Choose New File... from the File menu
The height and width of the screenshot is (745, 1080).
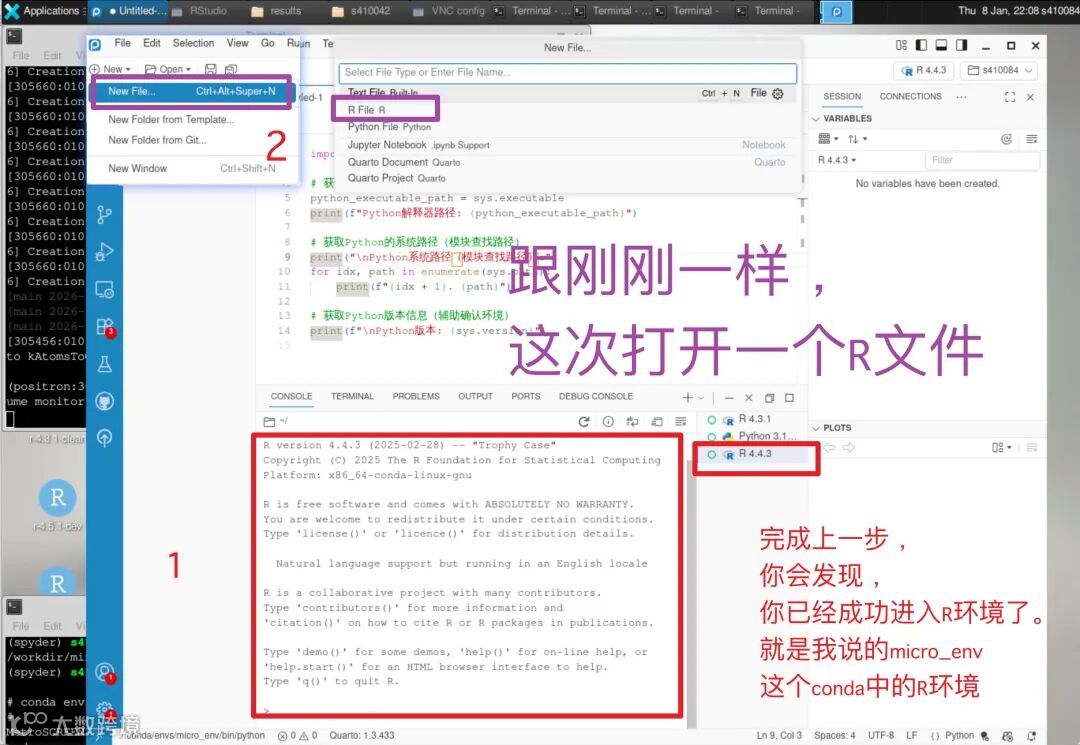[x=191, y=91]
